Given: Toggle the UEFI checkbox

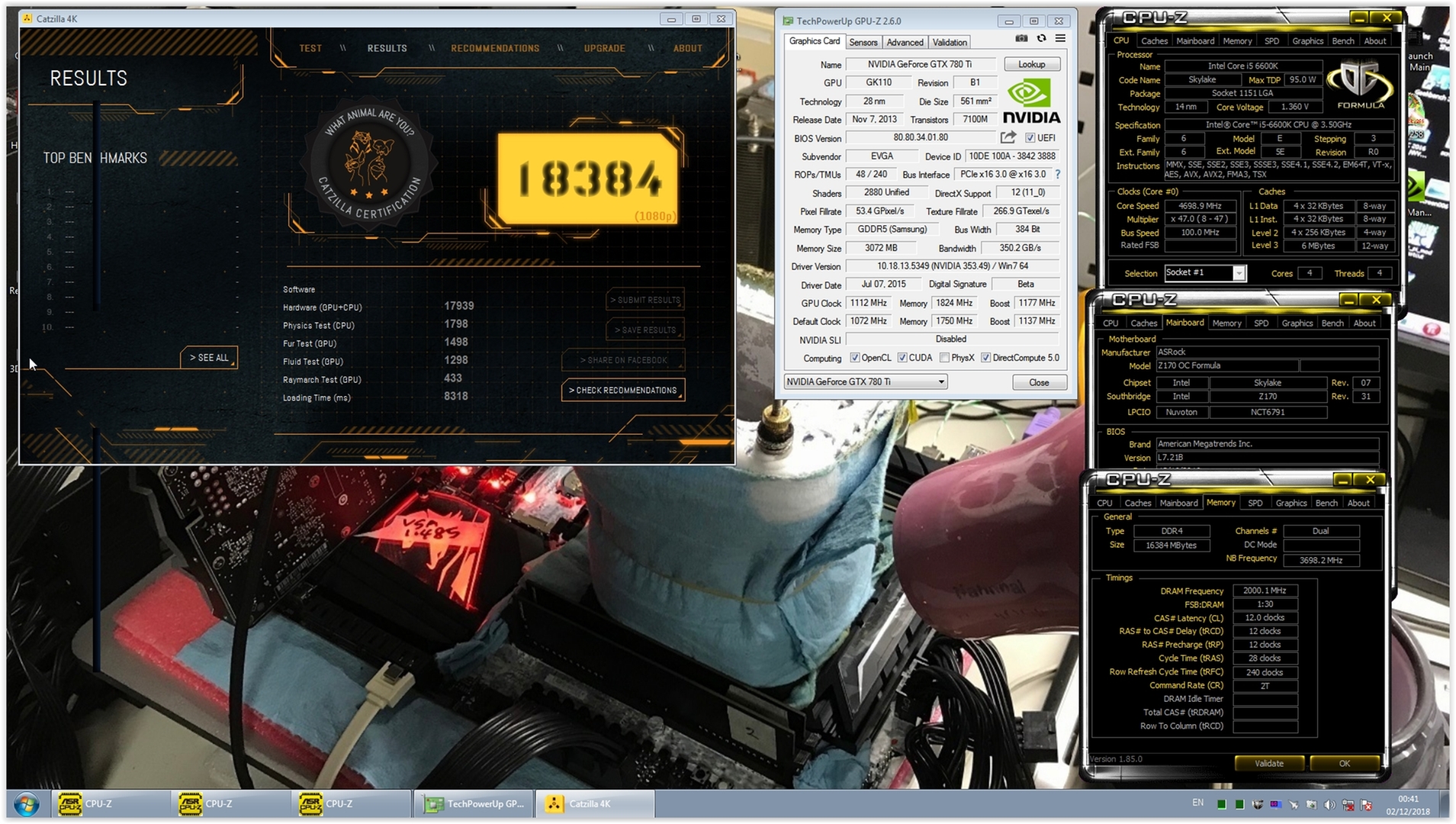Looking at the screenshot, I should pyautogui.click(x=1030, y=138).
